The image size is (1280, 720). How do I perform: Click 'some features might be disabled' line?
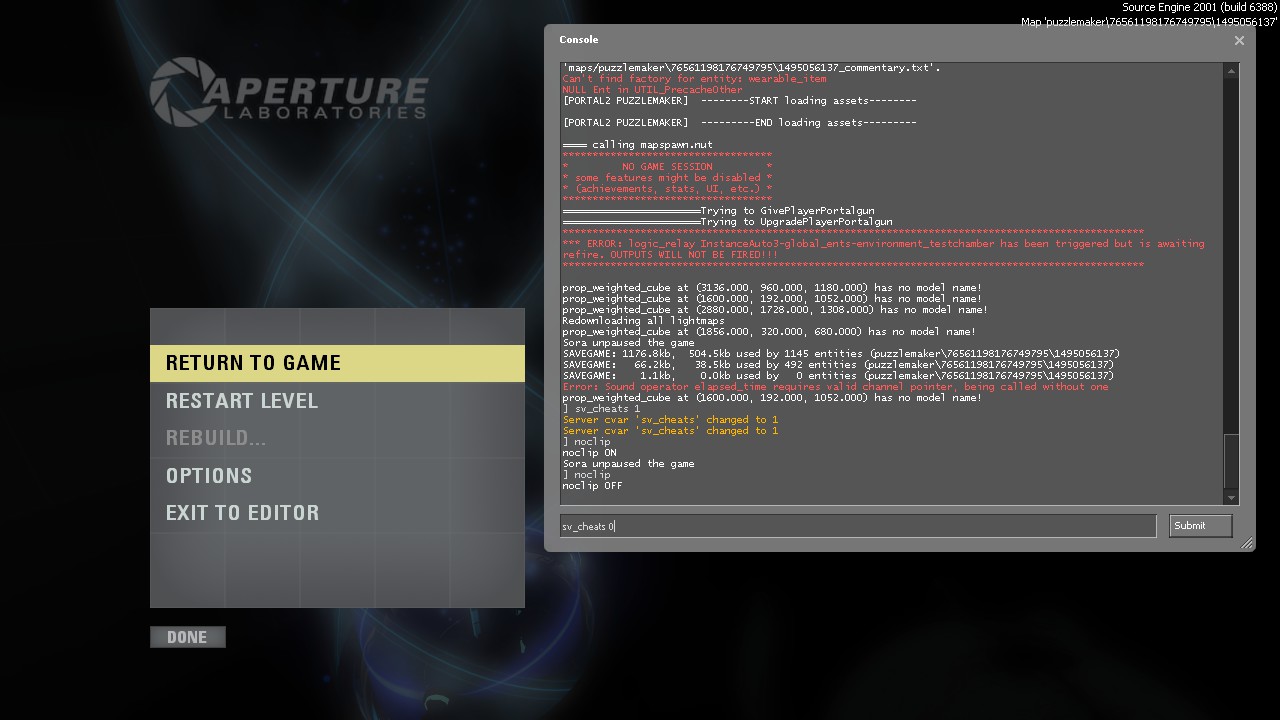(x=667, y=178)
